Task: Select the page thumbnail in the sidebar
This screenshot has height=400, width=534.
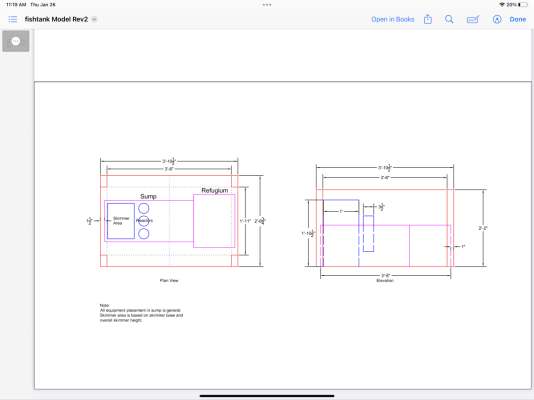Action: [x=16, y=41]
